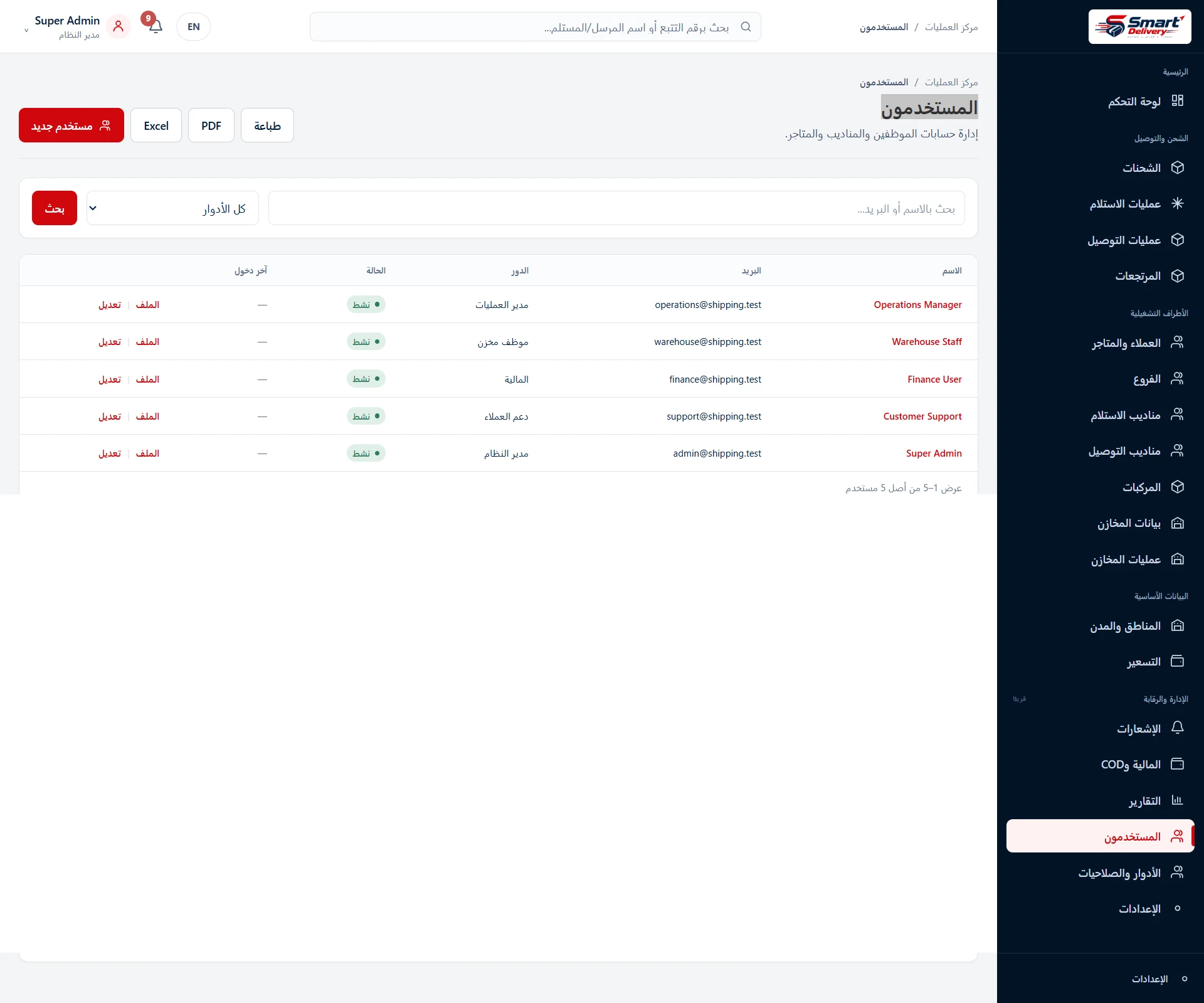Switch language with the EN button
Image resolution: width=1204 pixels, height=1003 pixels.
tap(193, 26)
